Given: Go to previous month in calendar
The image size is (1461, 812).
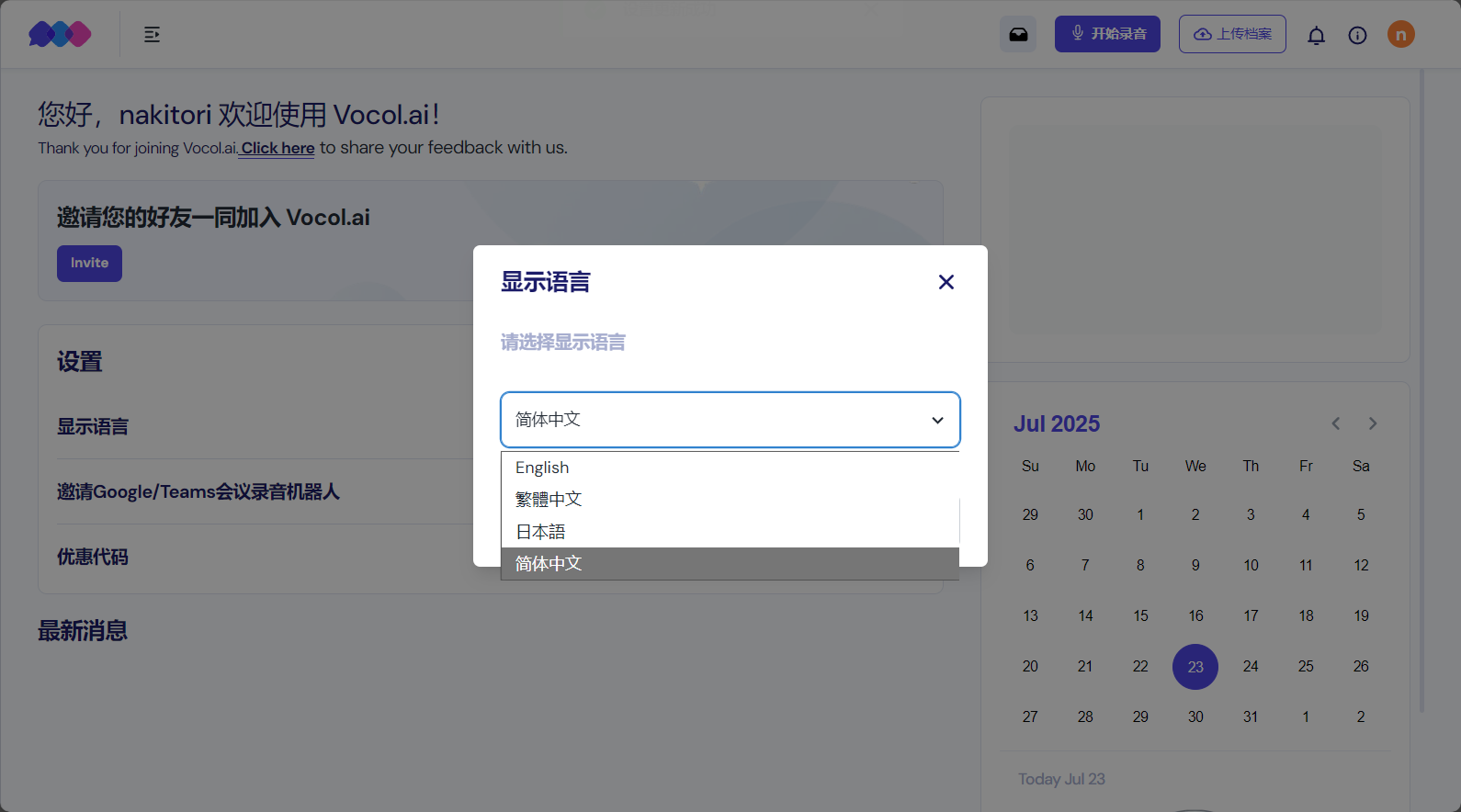Looking at the screenshot, I should (x=1336, y=423).
